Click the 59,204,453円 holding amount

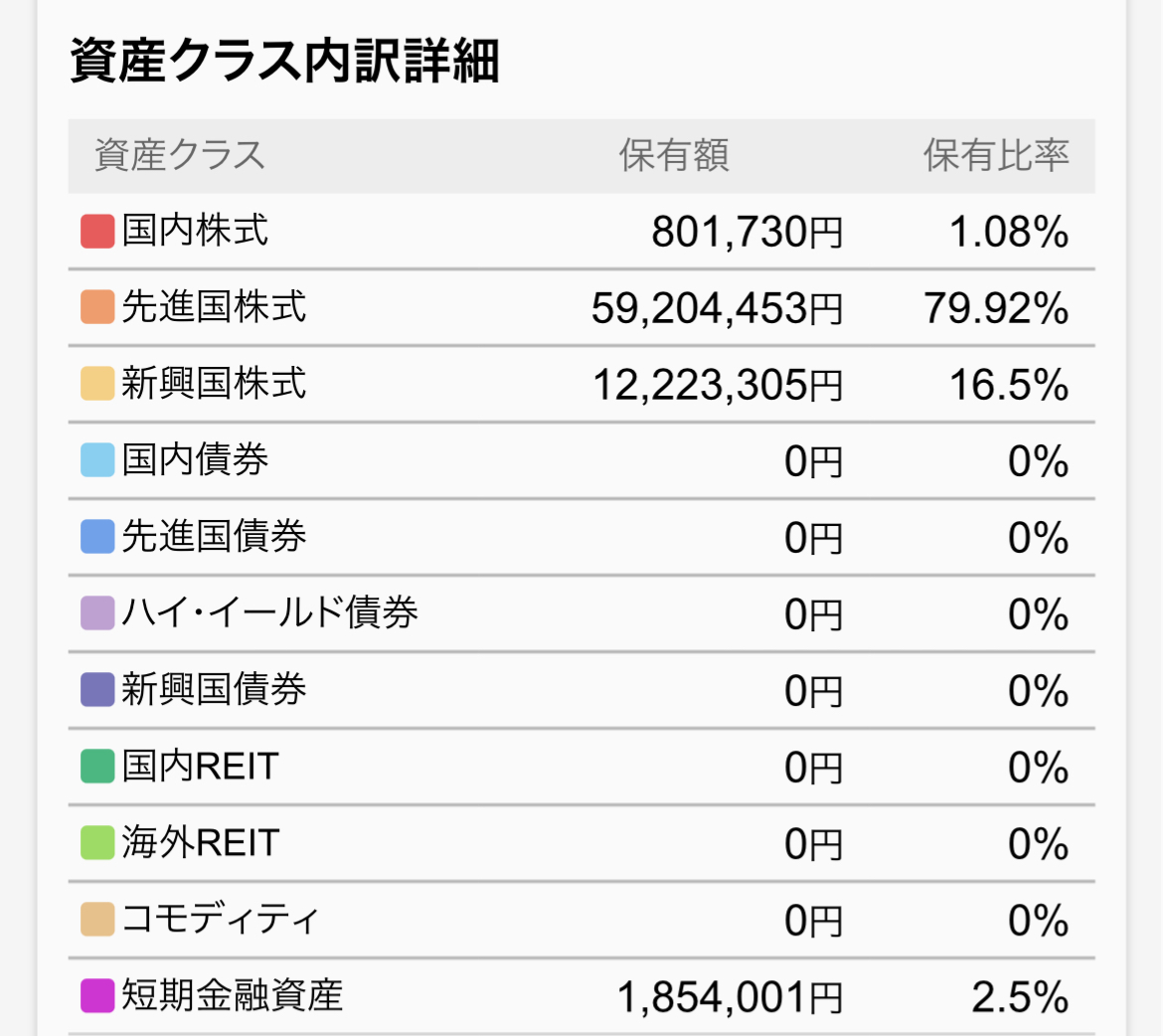pyautogui.click(x=717, y=309)
